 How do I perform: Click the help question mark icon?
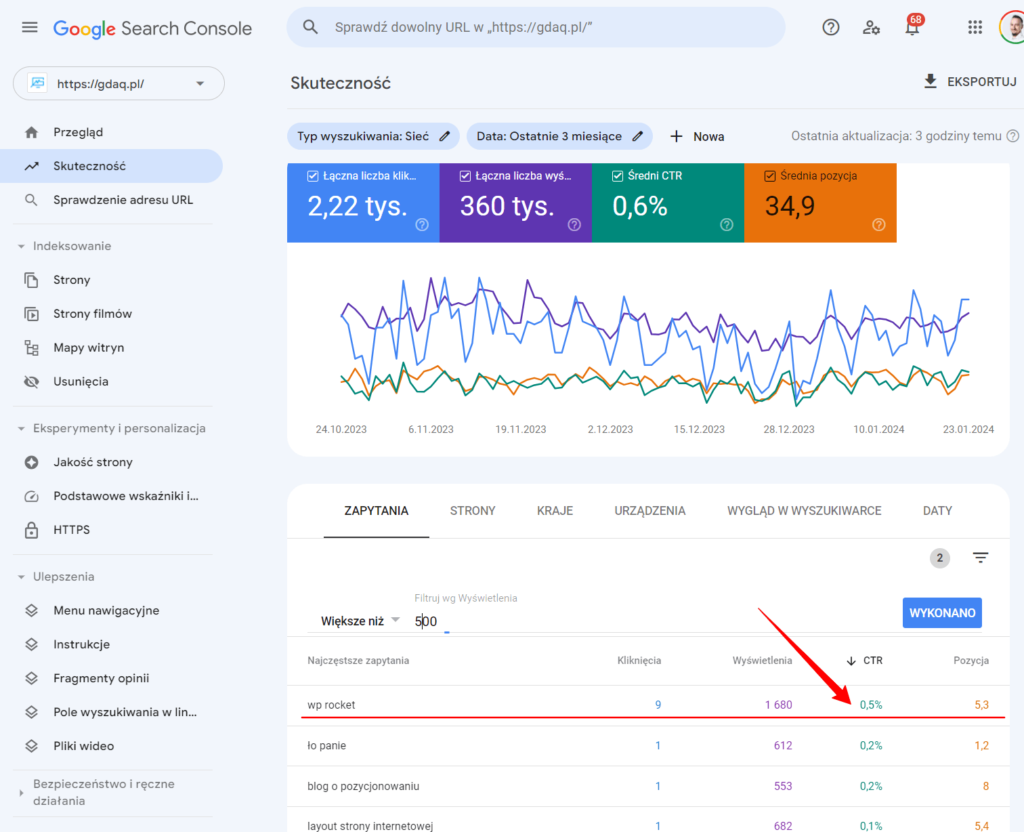click(831, 28)
